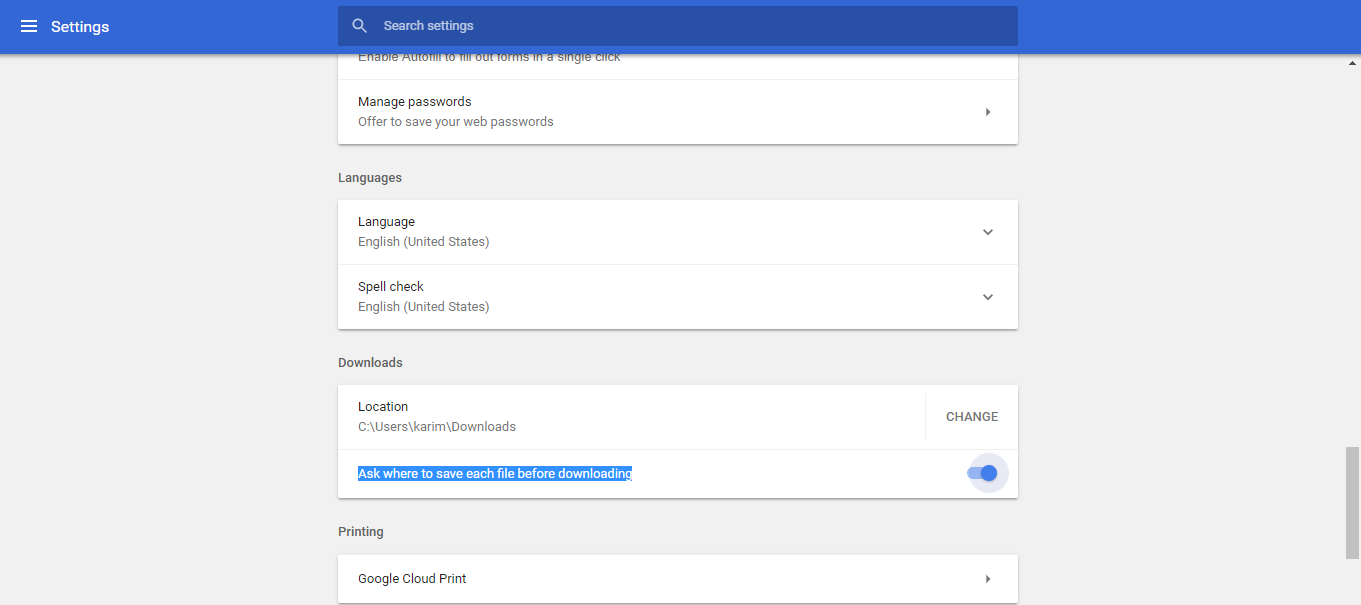The image size is (1361, 605).
Task: Click Offer to save your web passwords text
Action: coord(456,122)
